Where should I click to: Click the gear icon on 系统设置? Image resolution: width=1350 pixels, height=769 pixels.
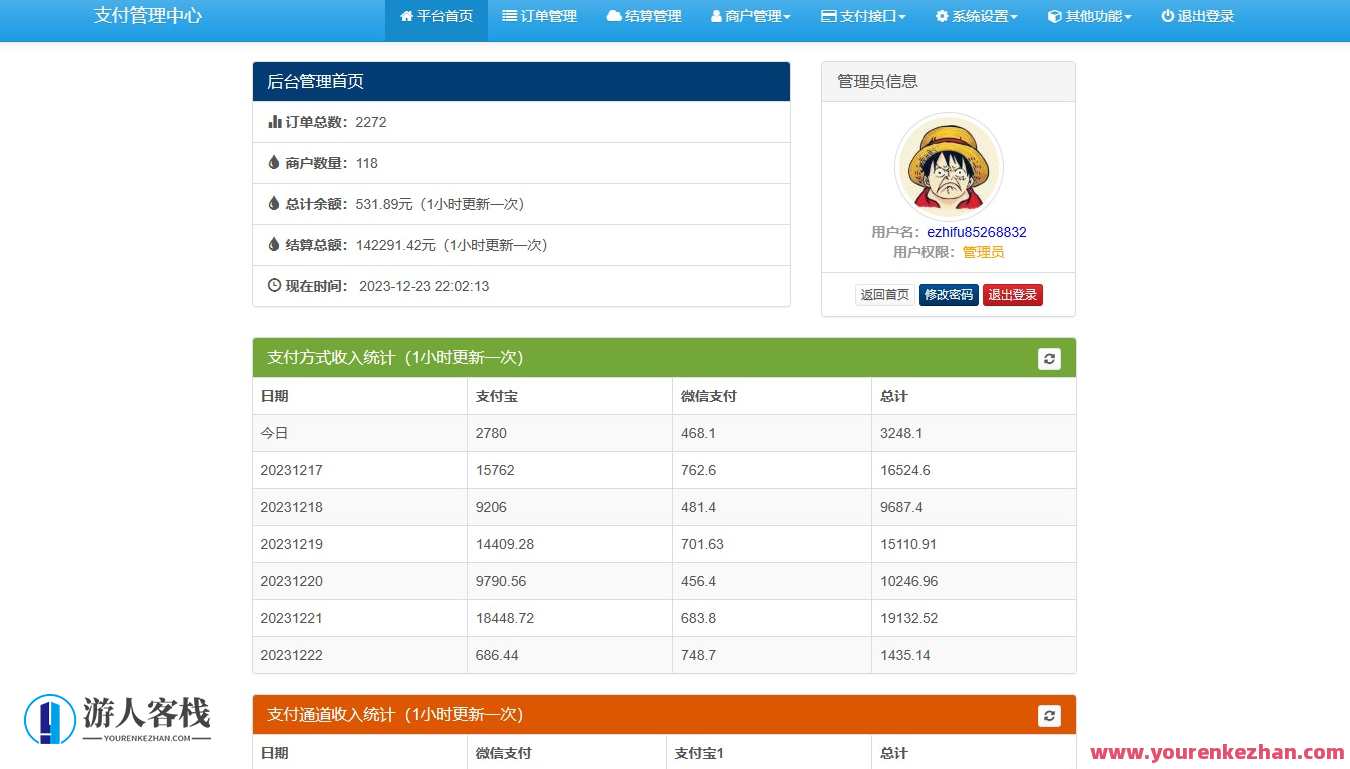click(940, 16)
